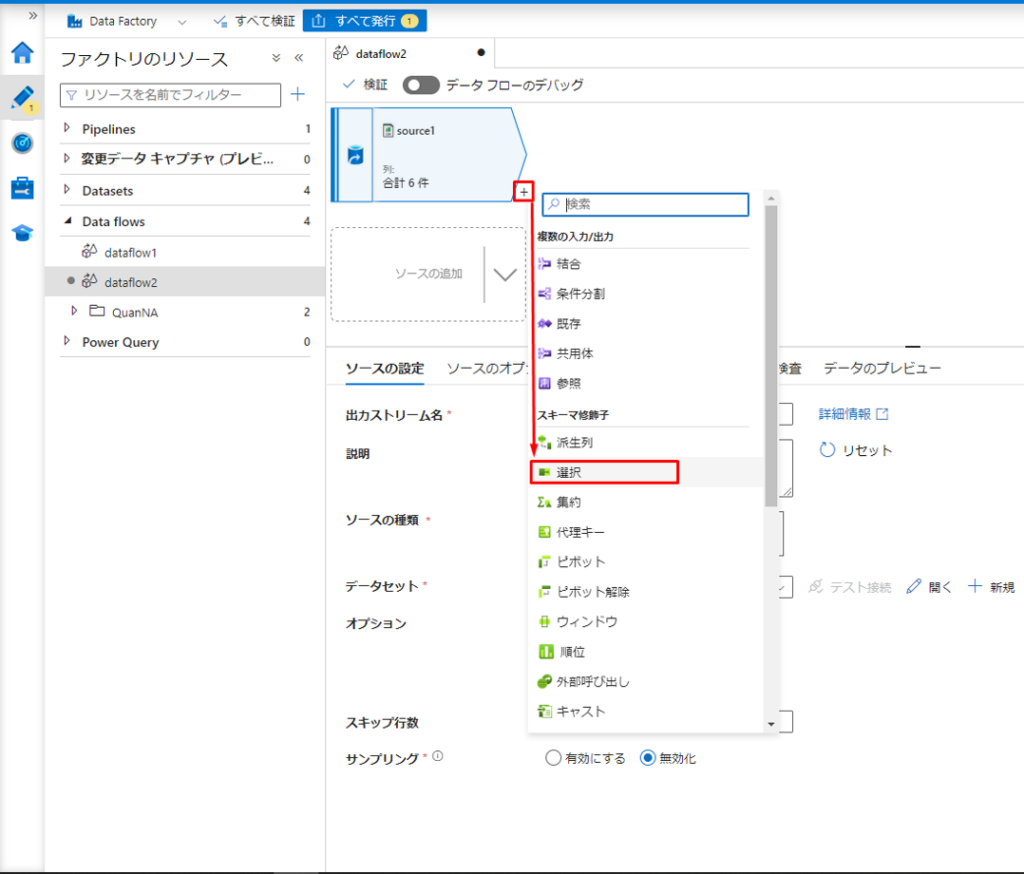Toggle データ フローのデバッグ switch
1024x874 pixels.
[421, 85]
